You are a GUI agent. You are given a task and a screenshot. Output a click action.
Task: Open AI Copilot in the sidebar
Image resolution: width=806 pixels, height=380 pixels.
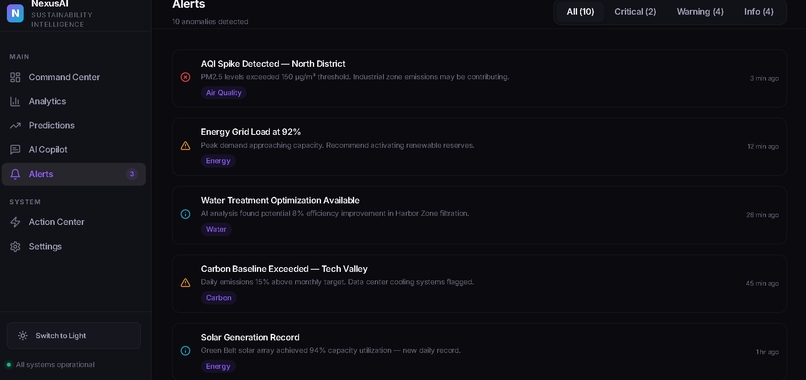74,150
